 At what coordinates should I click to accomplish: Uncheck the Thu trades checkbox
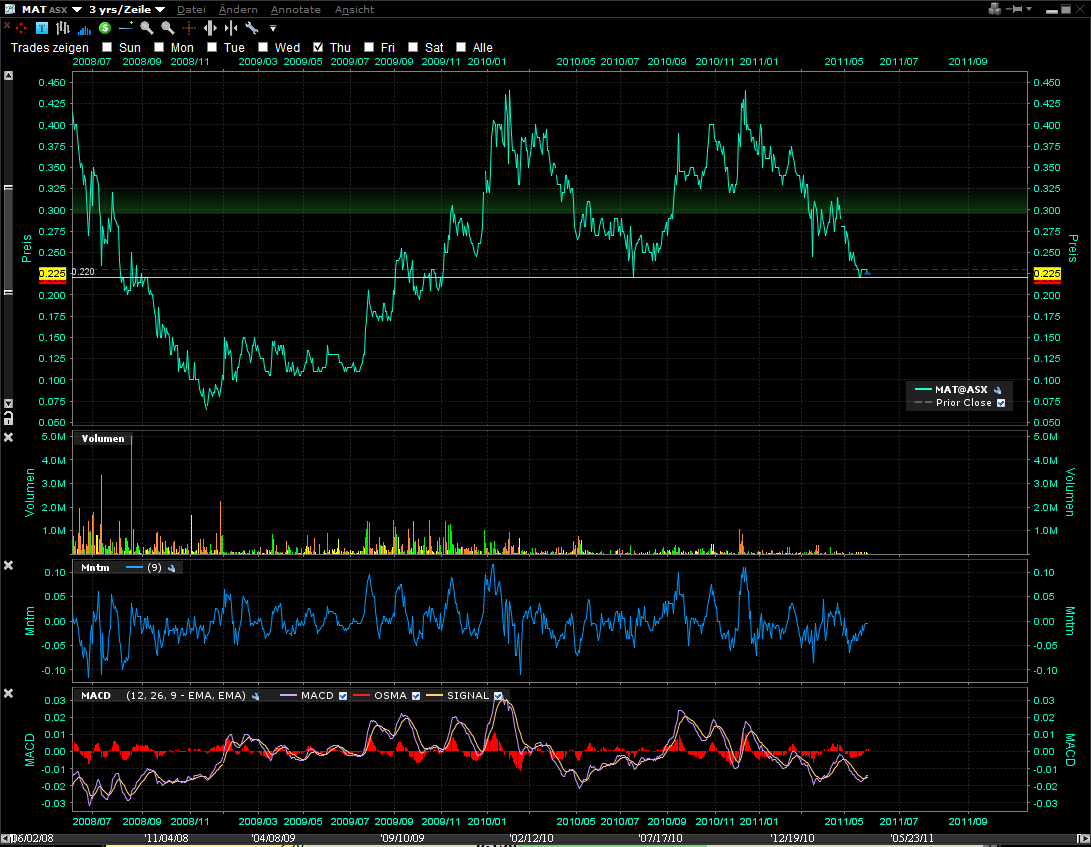click(x=318, y=47)
